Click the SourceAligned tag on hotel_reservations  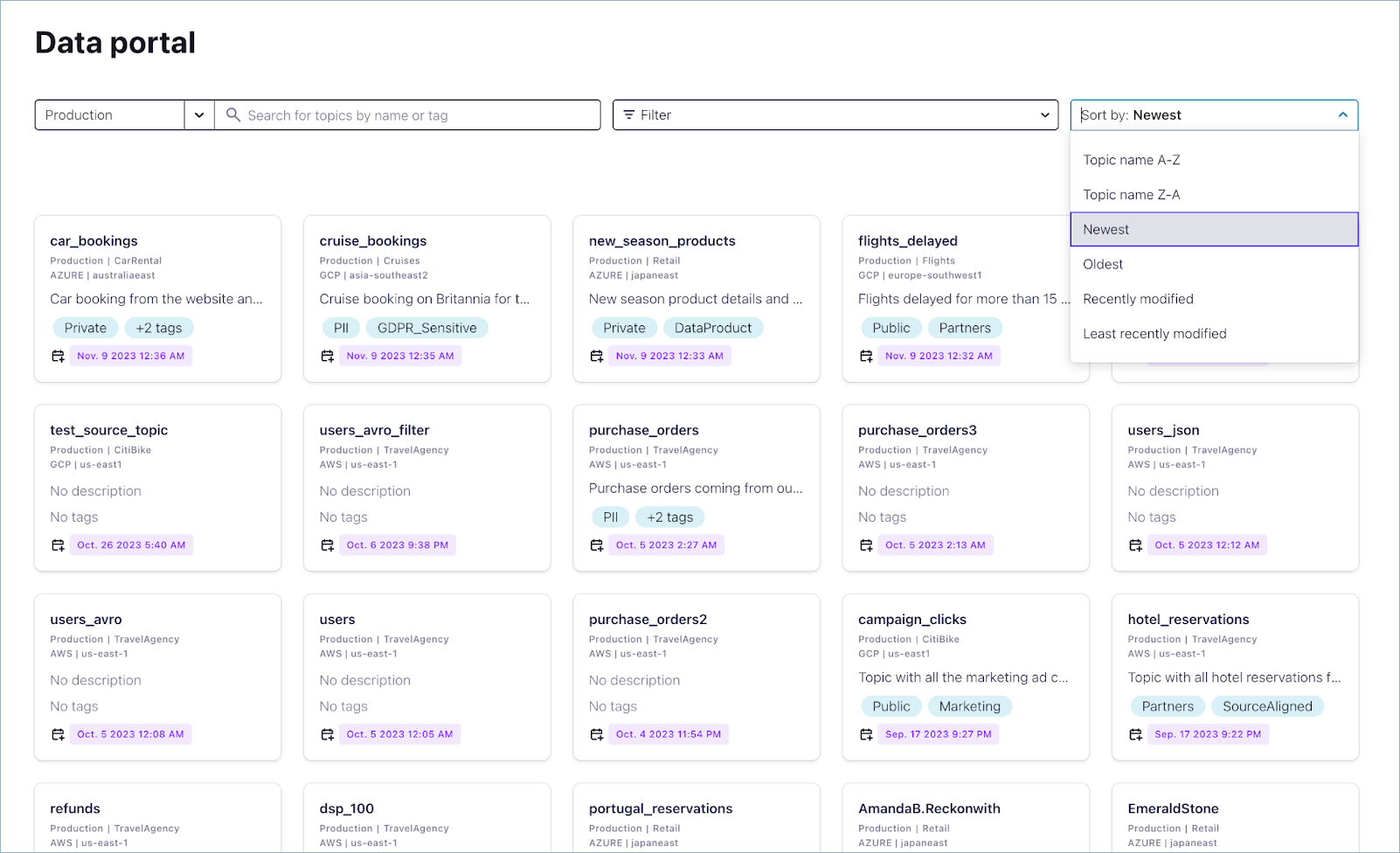pos(1267,706)
